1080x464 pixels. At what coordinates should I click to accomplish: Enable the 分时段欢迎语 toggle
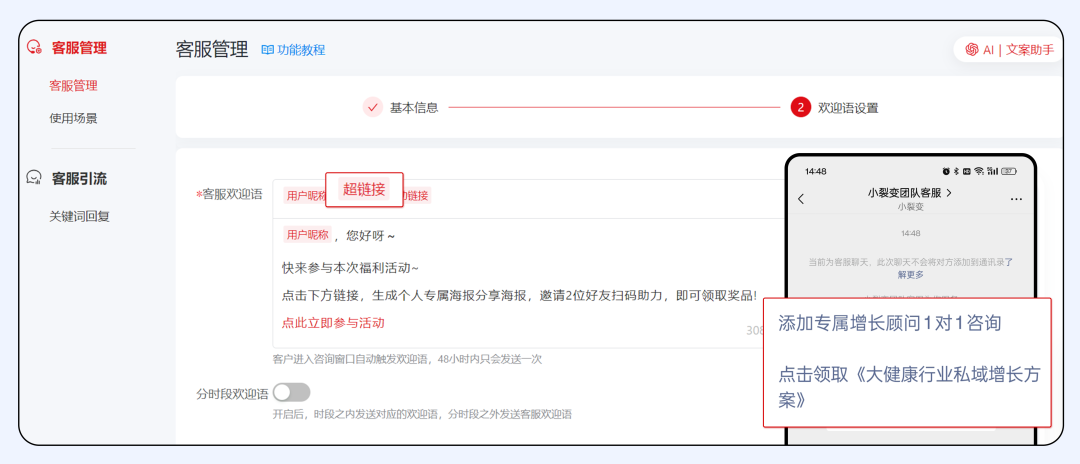pyautogui.click(x=292, y=392)
